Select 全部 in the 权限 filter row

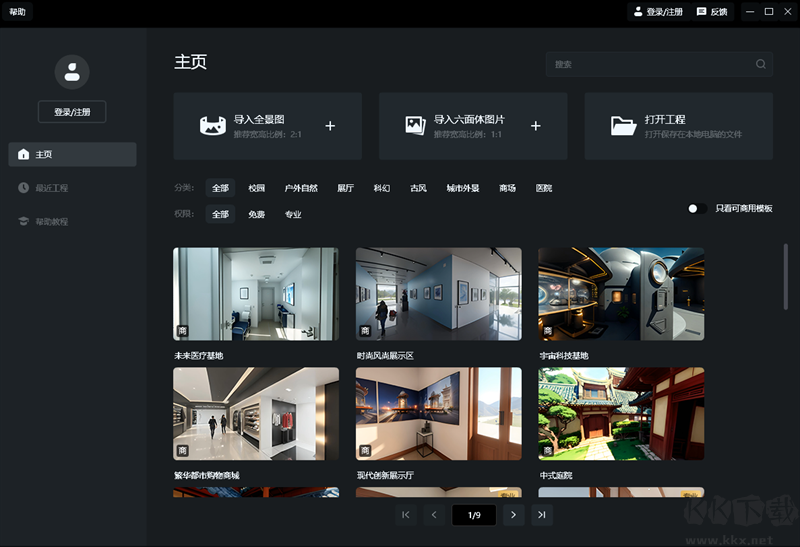point(220,214)
